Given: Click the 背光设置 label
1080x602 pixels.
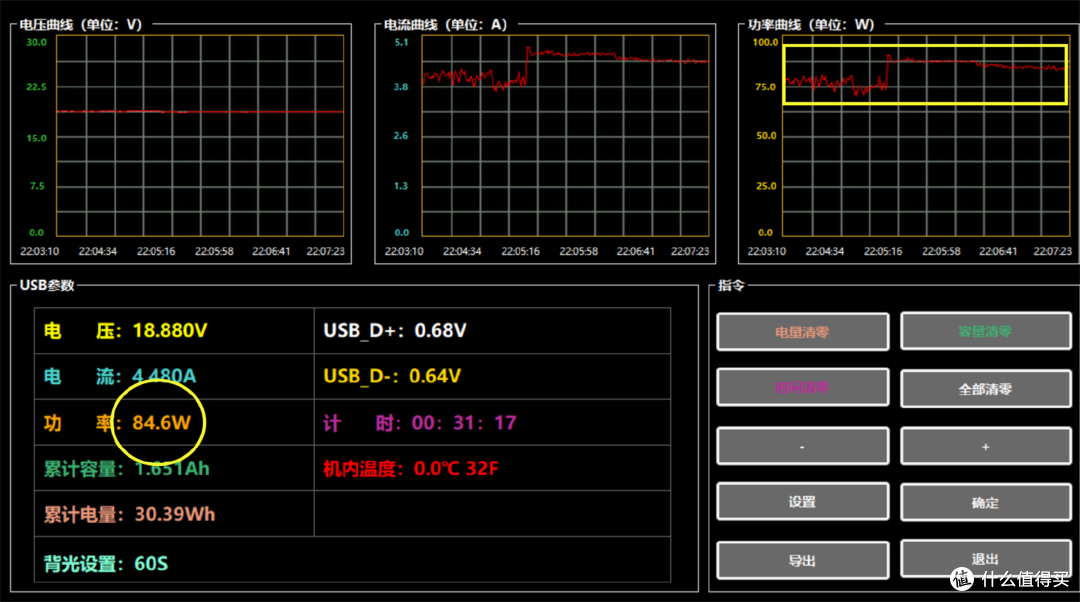Looking at the screenshot, I should pos(83,564).
